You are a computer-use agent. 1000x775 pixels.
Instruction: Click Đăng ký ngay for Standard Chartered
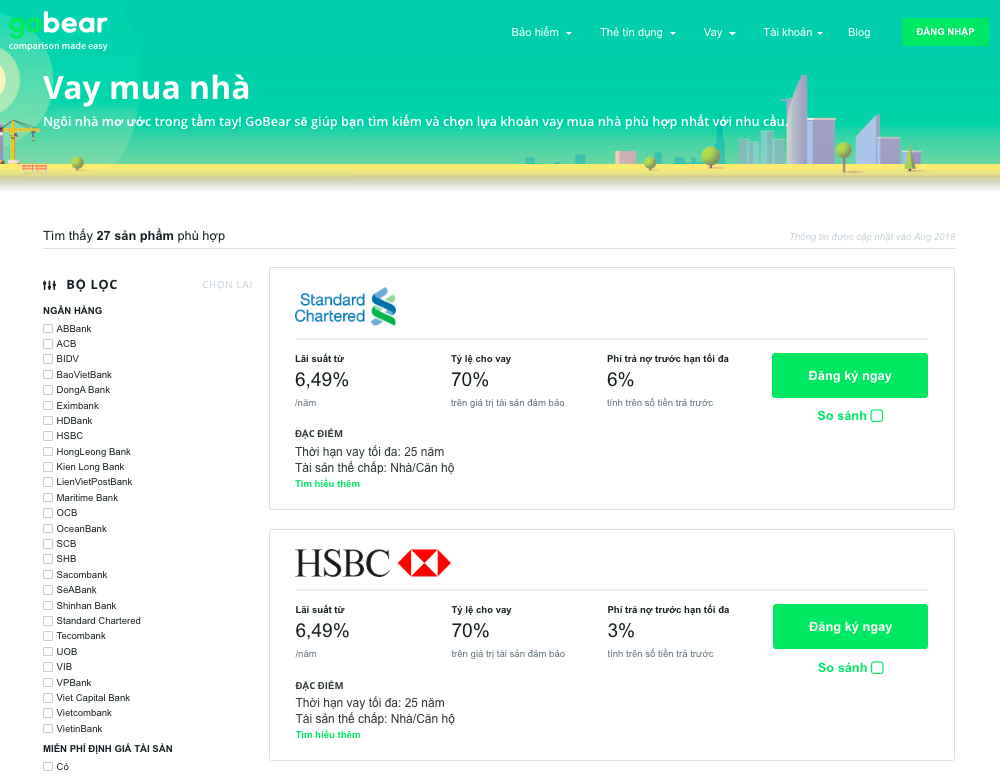tap(849, 376)
